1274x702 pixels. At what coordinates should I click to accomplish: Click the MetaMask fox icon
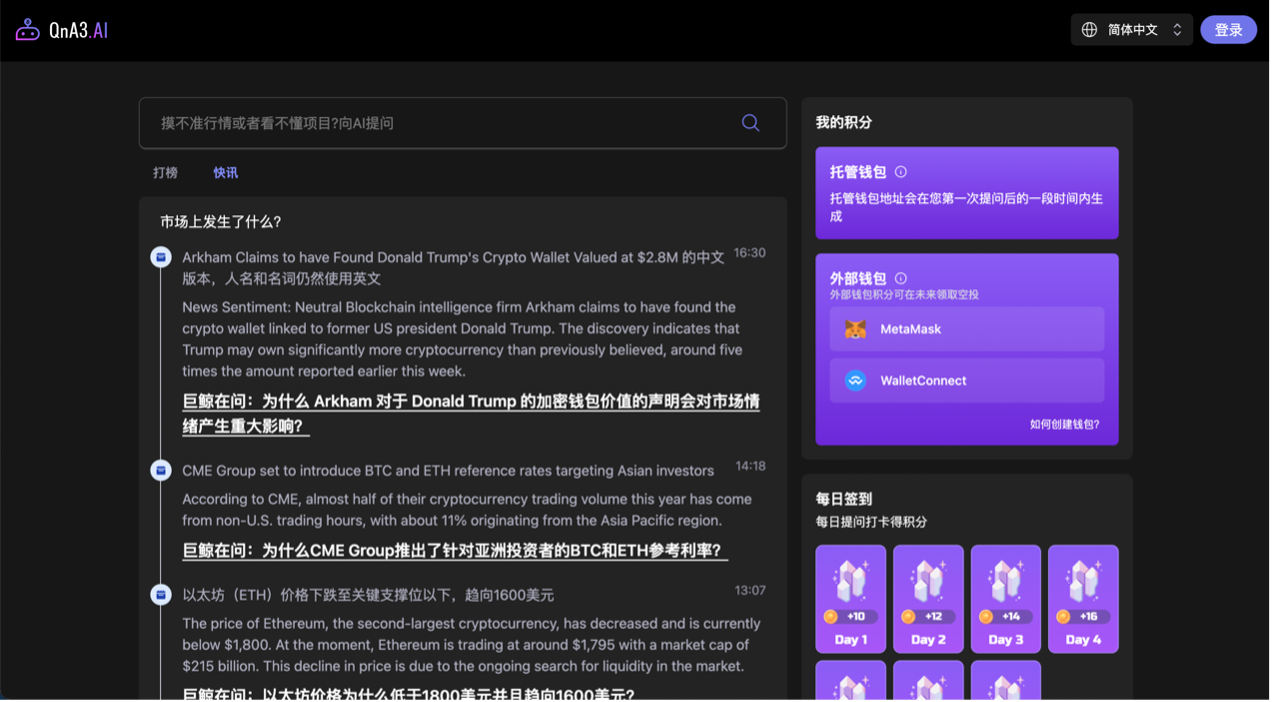tap(855, 329)
